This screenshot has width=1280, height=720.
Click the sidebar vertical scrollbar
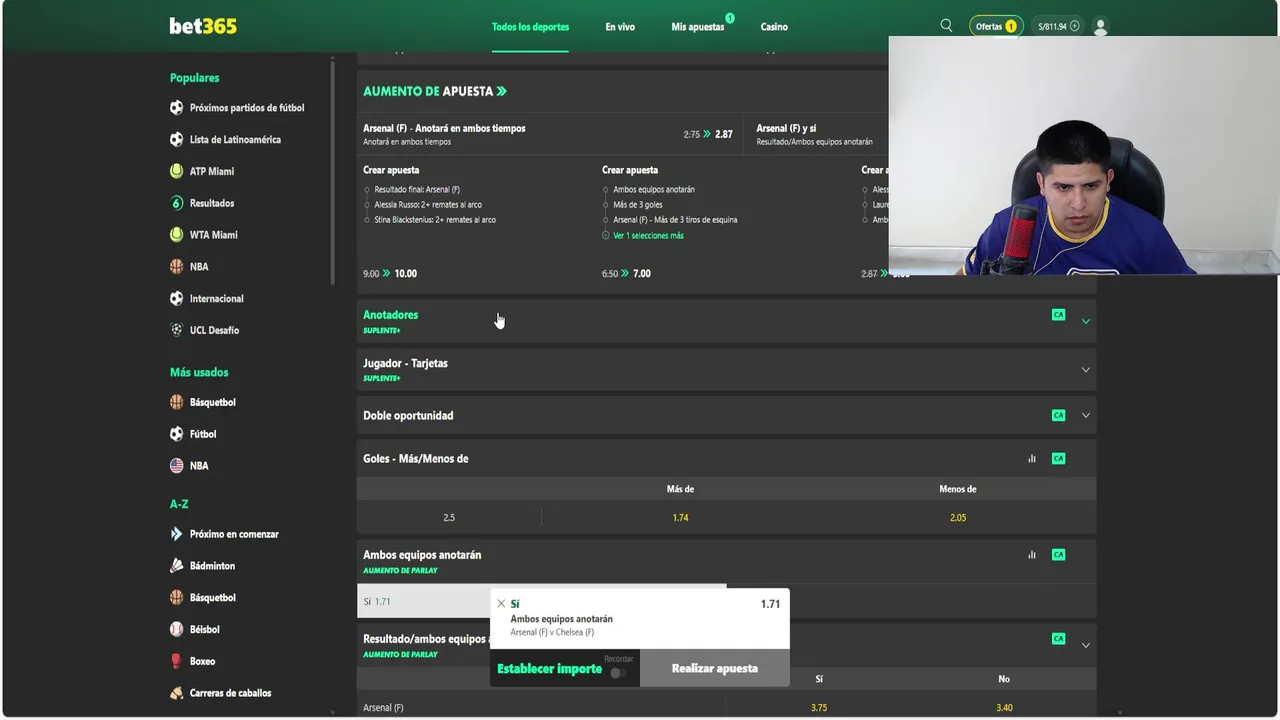pyautogui.click(x=333, y=170)
